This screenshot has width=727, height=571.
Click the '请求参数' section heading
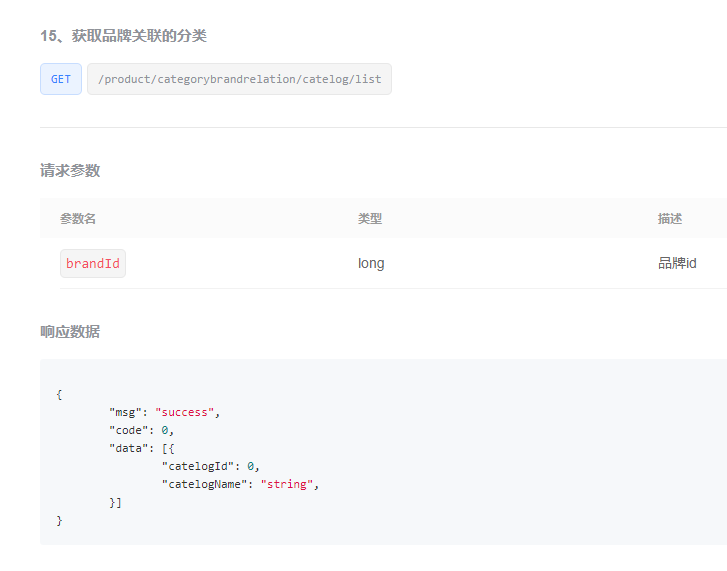(70, 171)
